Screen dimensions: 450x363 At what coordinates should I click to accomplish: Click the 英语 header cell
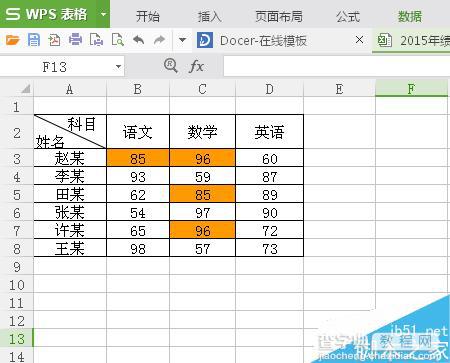(269, 132)
